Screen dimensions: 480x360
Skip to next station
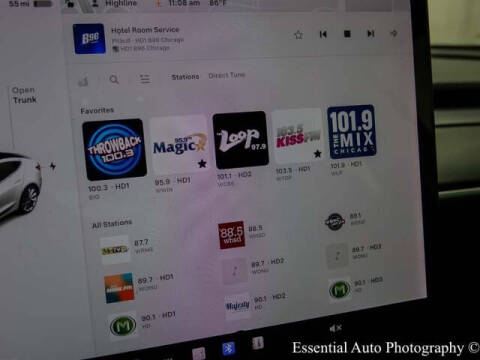click(371, 34)
